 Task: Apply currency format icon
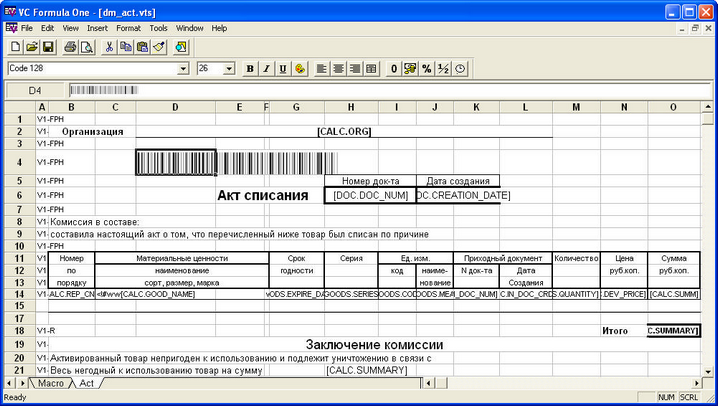click(410, 69)
